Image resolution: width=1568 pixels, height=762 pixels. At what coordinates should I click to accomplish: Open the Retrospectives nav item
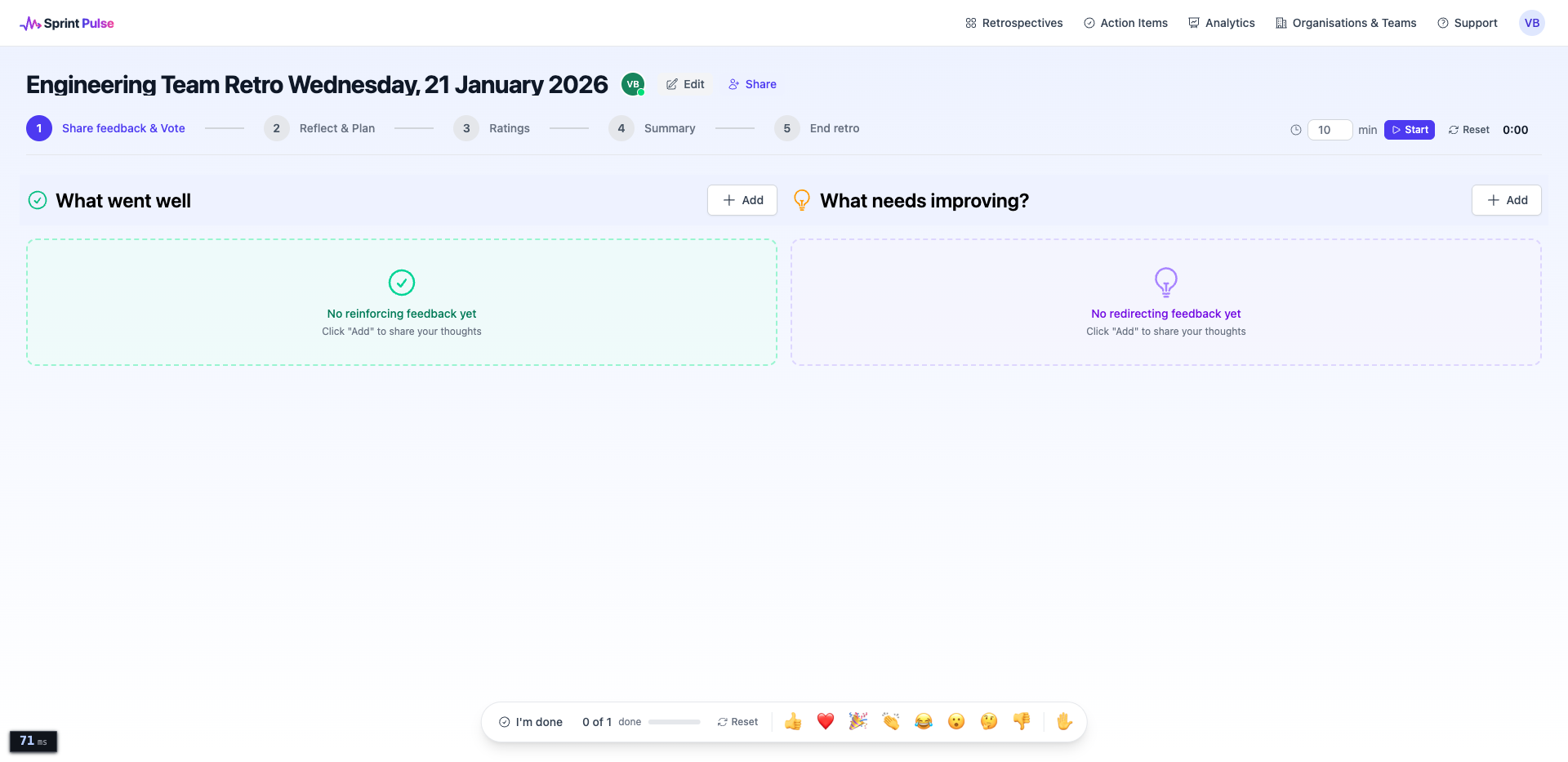coord(1013,23)
